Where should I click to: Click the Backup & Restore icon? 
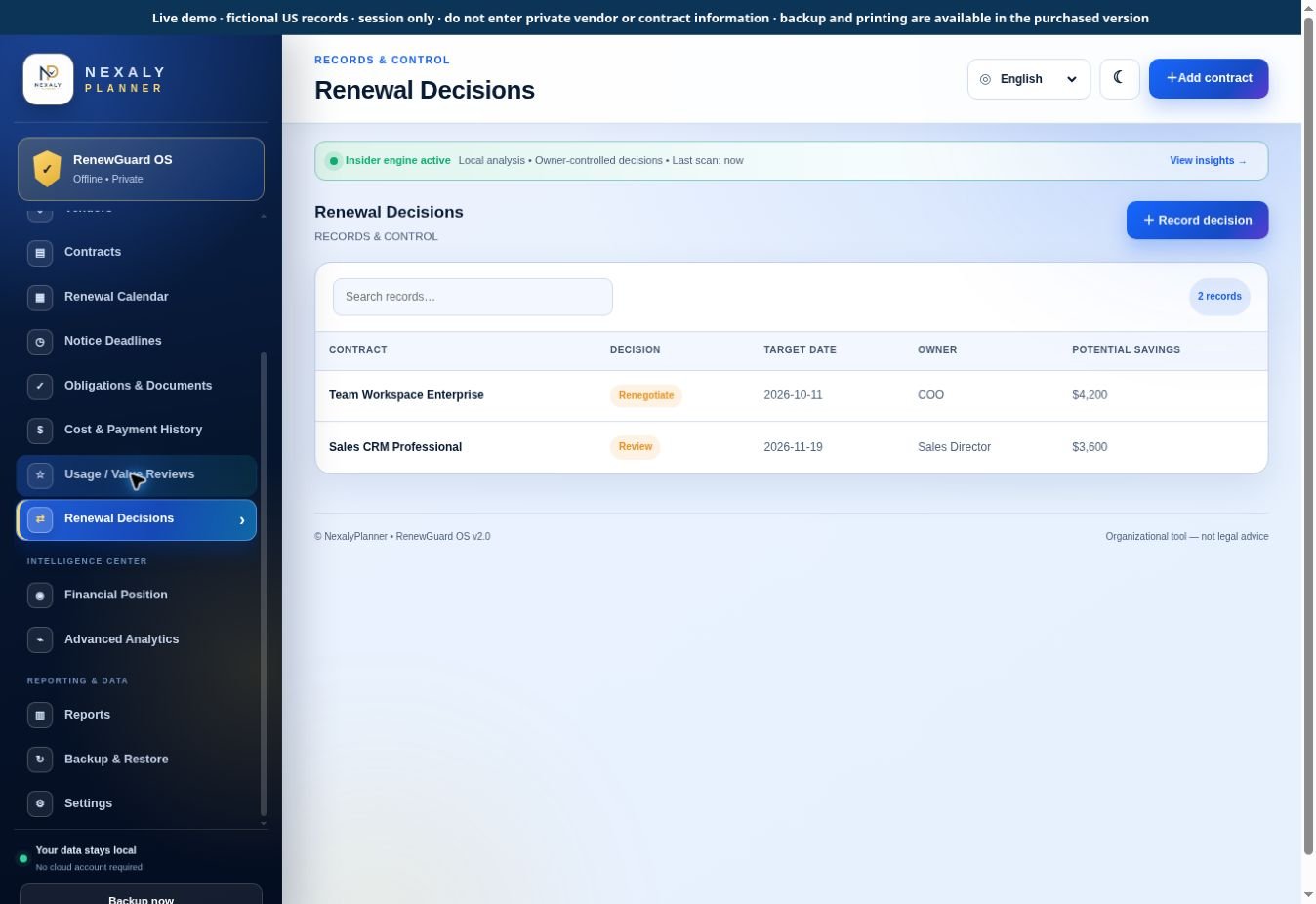pyautogui.click(x=40, y=760)
